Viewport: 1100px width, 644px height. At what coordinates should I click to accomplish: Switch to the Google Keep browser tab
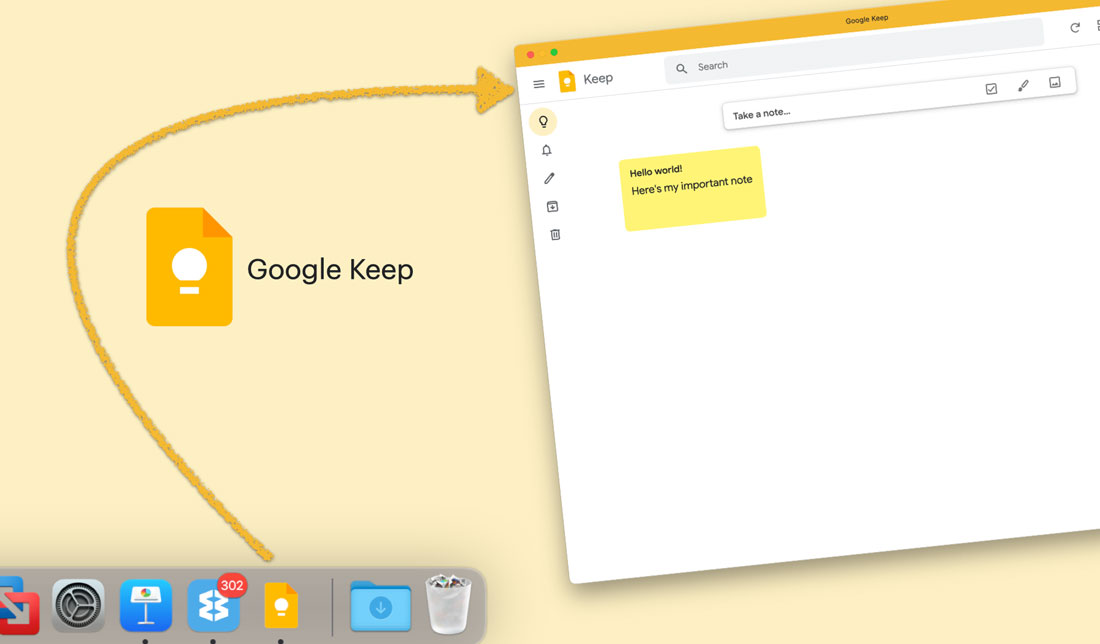point(866,19)
